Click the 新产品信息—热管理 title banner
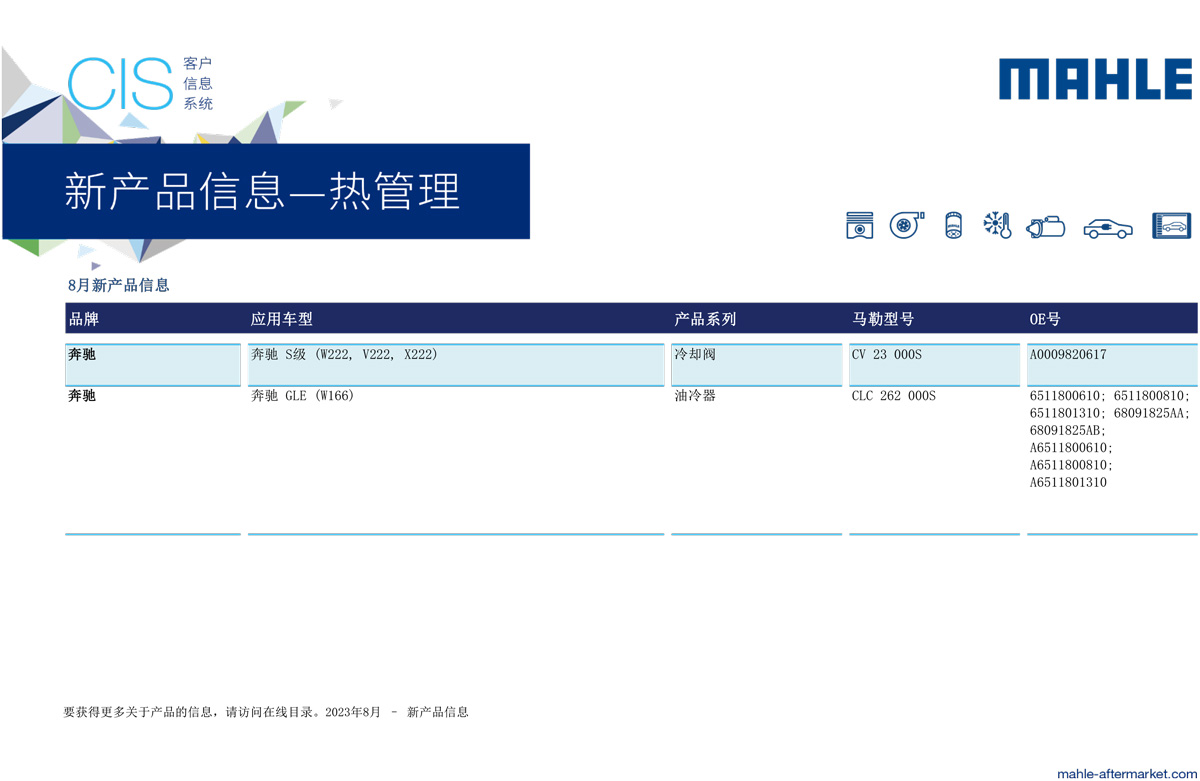 tap(266, 191)
